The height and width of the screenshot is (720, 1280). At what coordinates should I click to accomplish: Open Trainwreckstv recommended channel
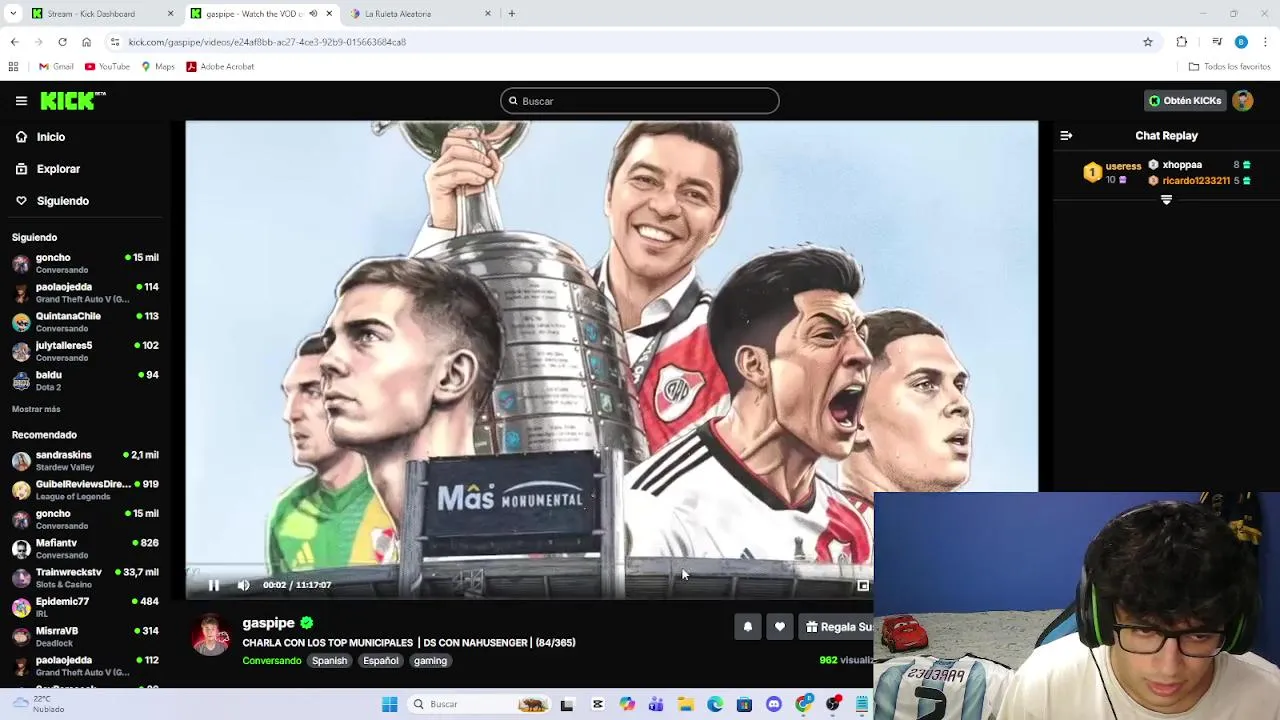click(85, 577)
